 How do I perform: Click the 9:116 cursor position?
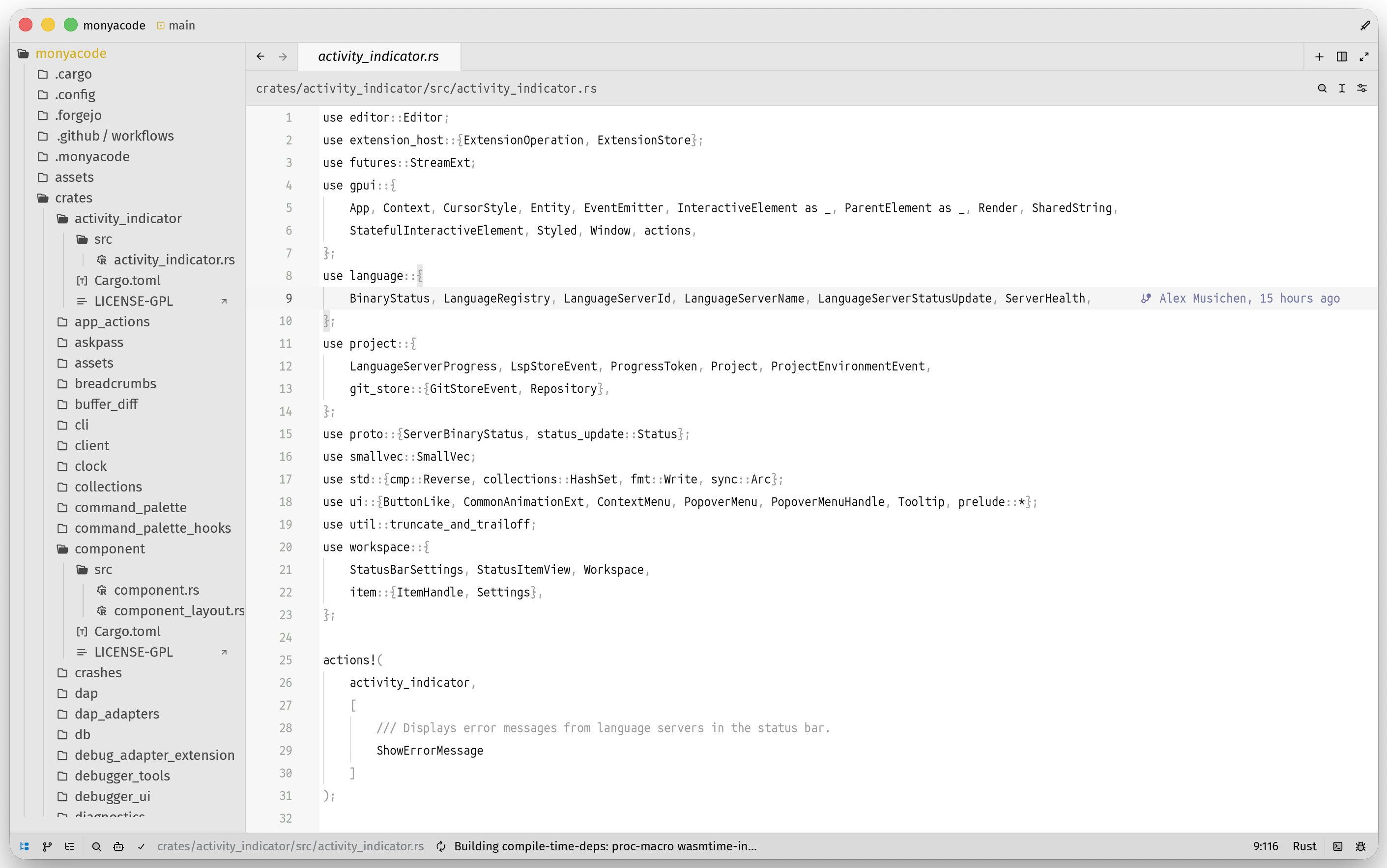click(1265, 846)
